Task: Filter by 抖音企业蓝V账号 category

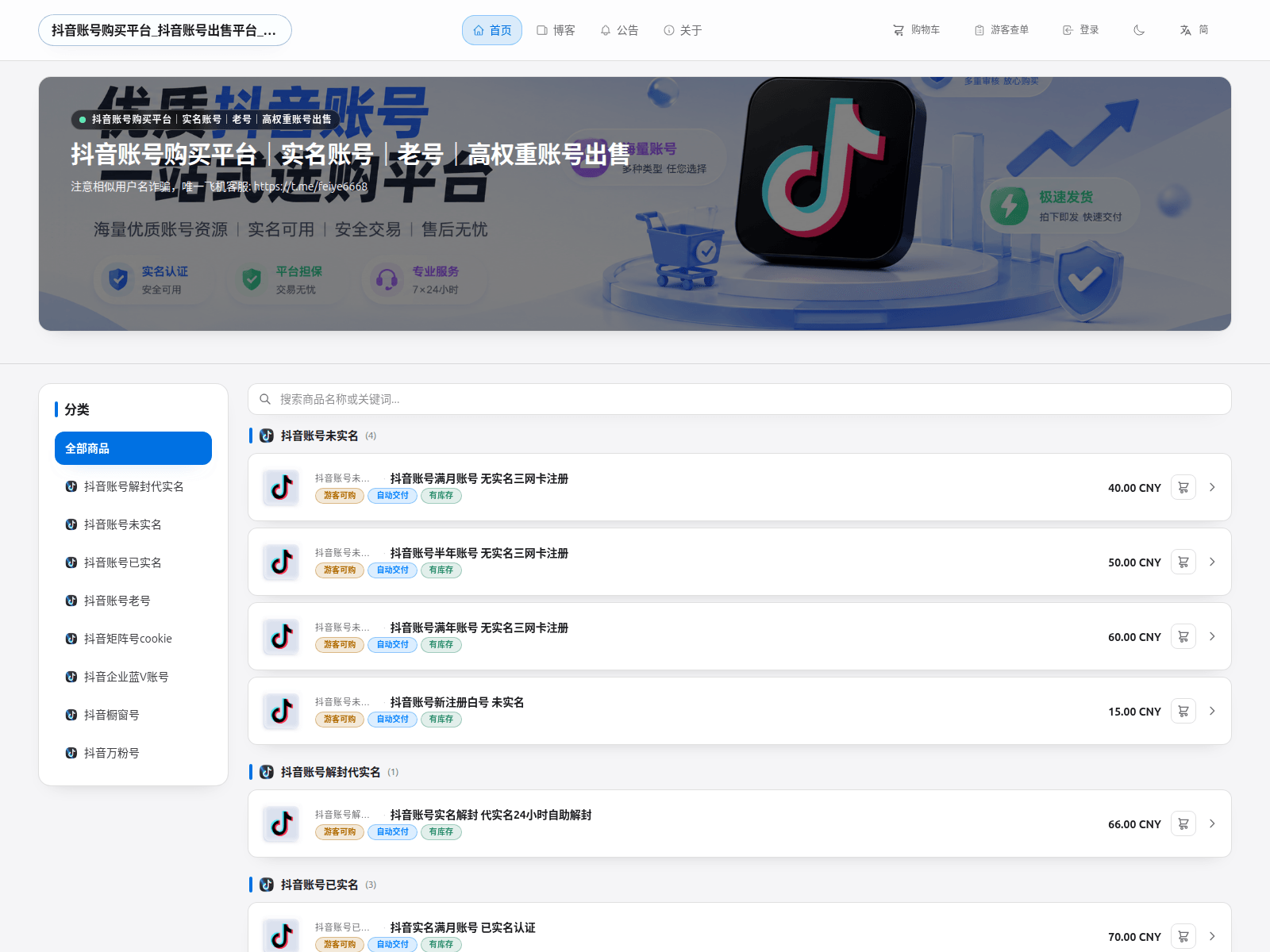Action: point(133,677)
